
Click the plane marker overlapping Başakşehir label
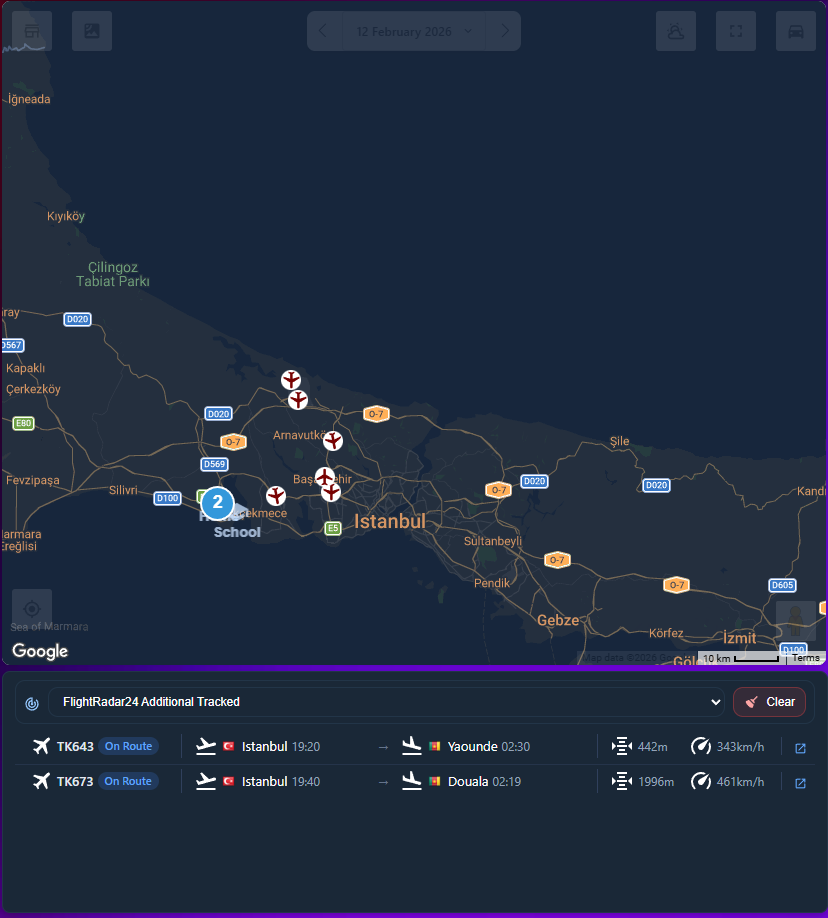coord(325,477)
